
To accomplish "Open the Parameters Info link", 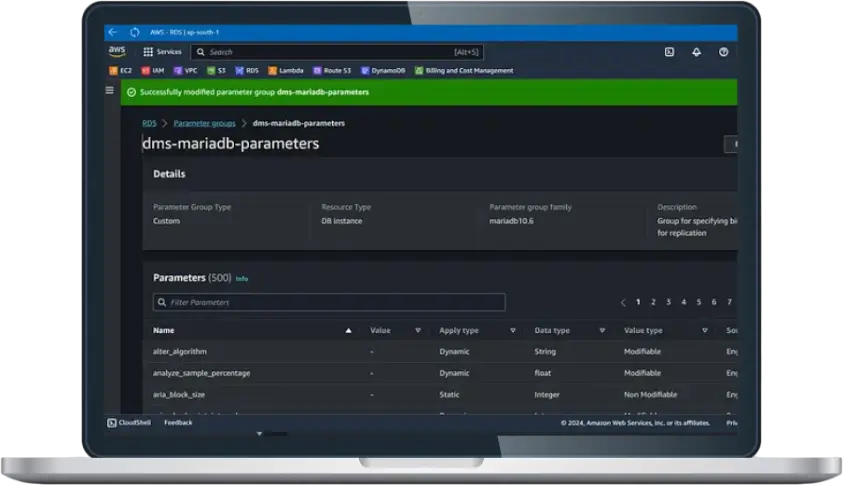I will coord(242,279).
